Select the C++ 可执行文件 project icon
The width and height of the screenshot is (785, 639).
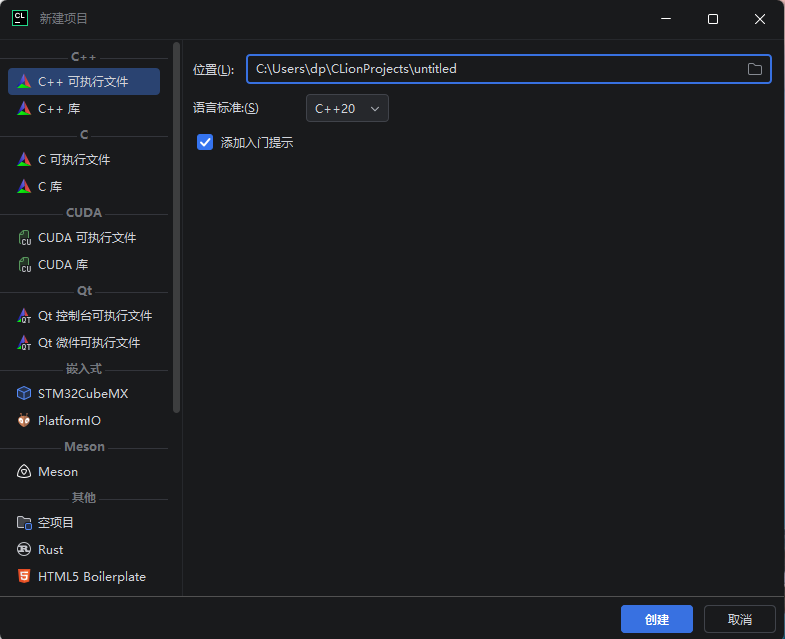pyautogui.click(x=24, y=81)
